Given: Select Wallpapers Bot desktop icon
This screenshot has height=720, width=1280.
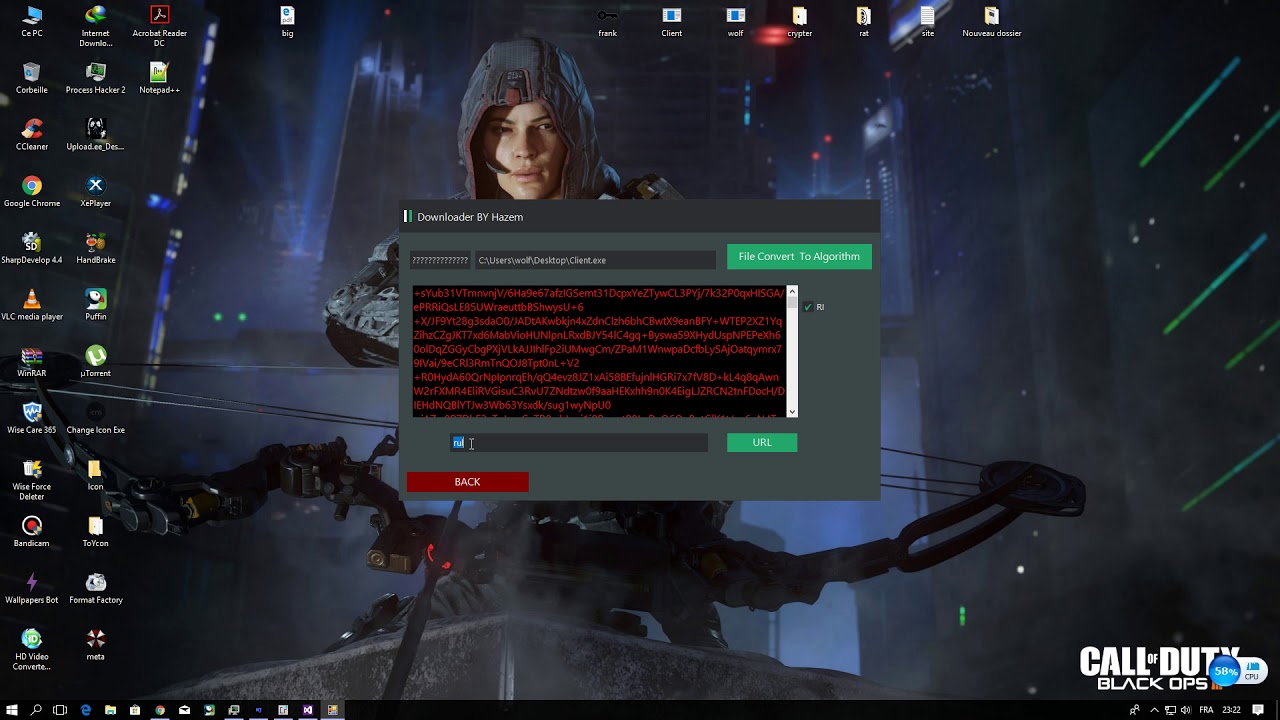Looking at the screenshot, I should [x=32, y=589].
